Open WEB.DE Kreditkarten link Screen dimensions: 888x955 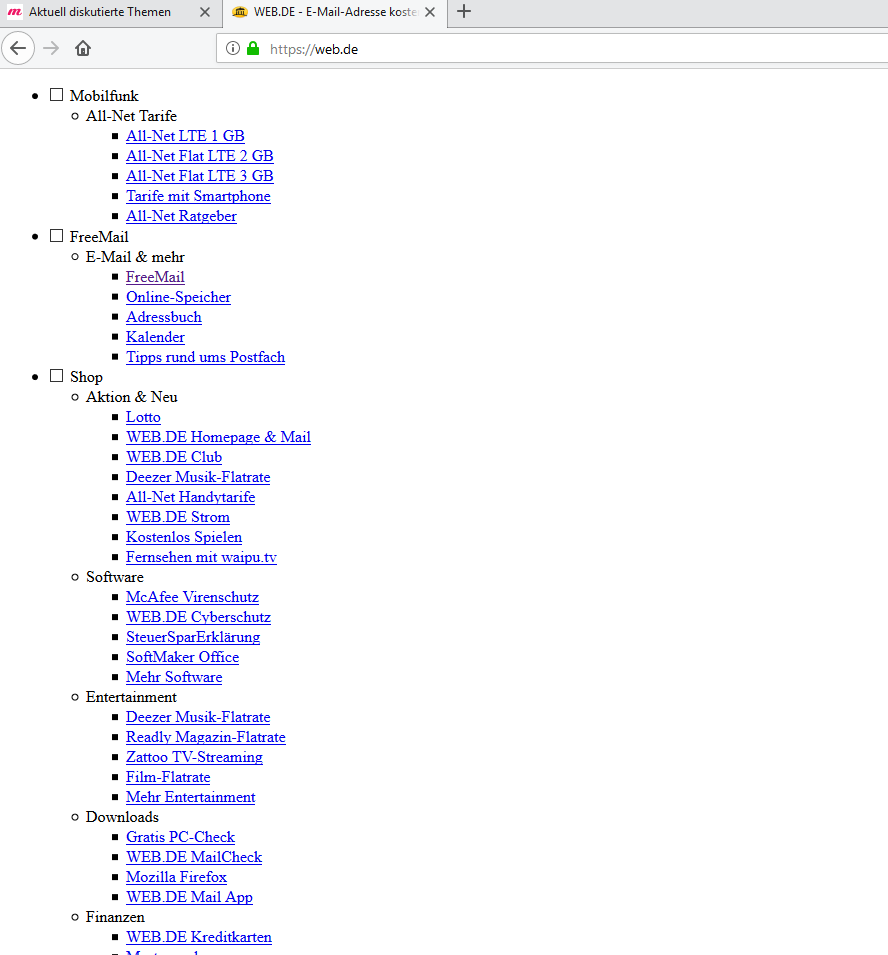199,937
